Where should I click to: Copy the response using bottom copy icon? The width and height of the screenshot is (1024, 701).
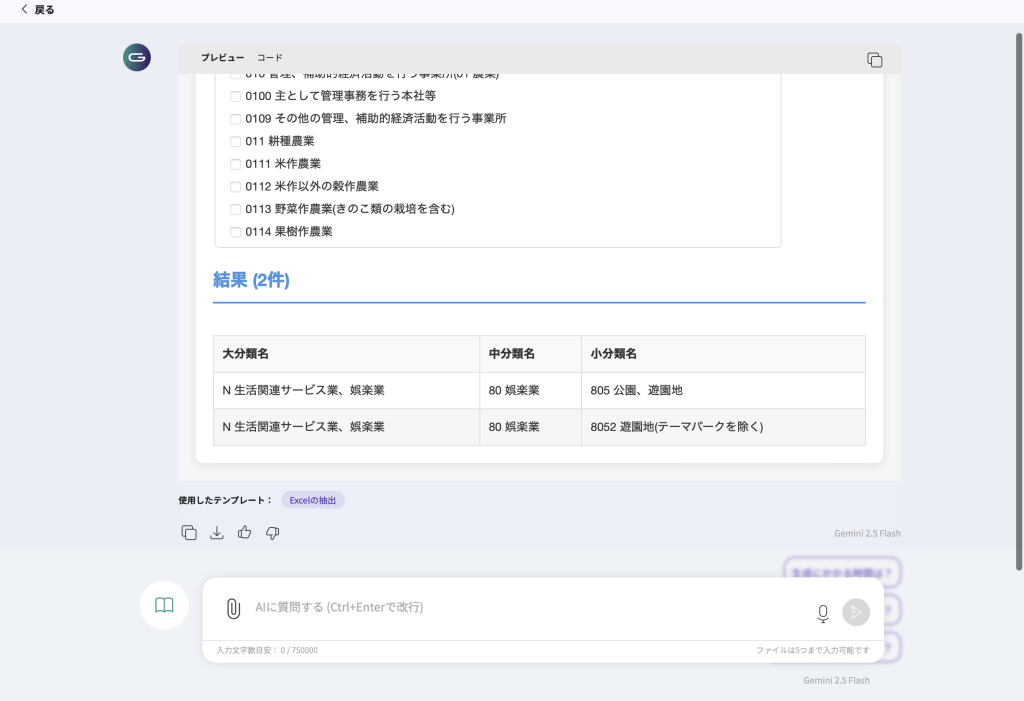coord(189,533)
